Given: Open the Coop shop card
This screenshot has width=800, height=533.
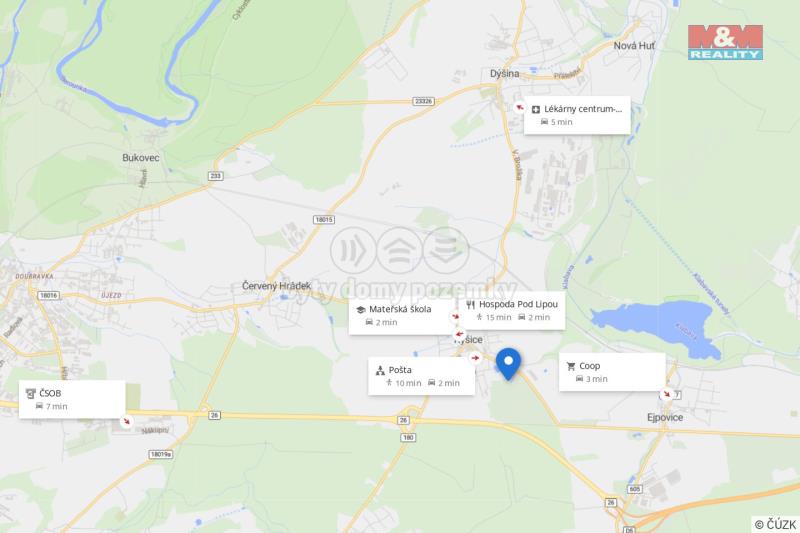Looking at the screenshot, I should point(612,372).
